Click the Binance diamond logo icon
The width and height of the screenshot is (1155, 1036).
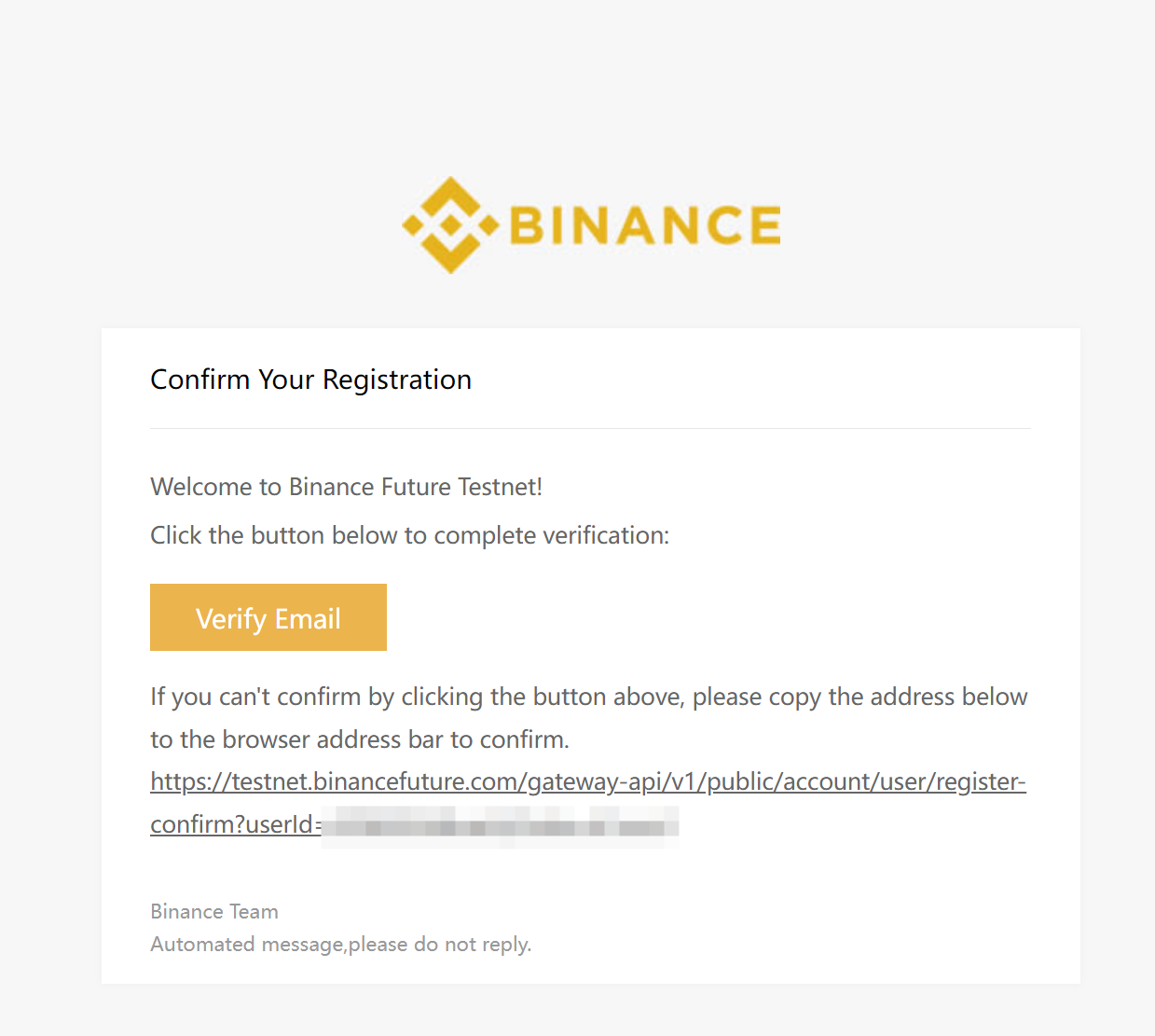click(x=450, y=225)
